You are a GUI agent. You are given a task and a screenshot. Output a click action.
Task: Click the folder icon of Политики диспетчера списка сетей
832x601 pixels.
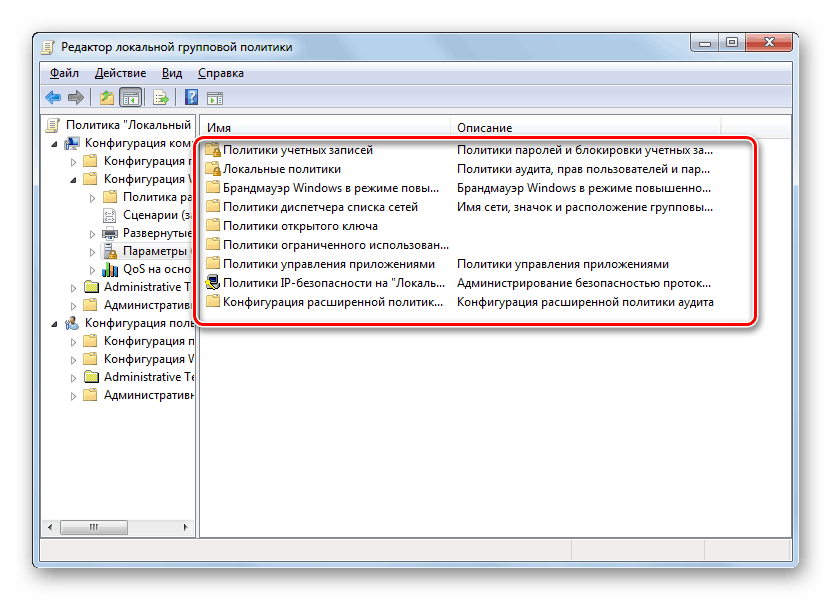(x=213, y=207)
